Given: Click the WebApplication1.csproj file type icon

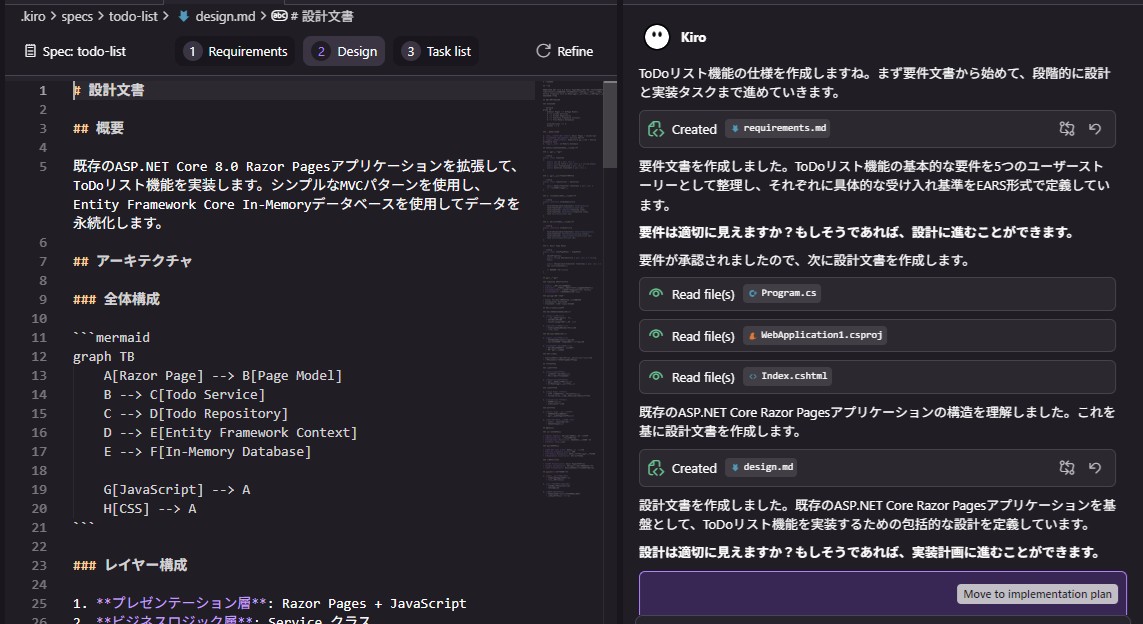Looking at the screenshot, I should 753,335.
